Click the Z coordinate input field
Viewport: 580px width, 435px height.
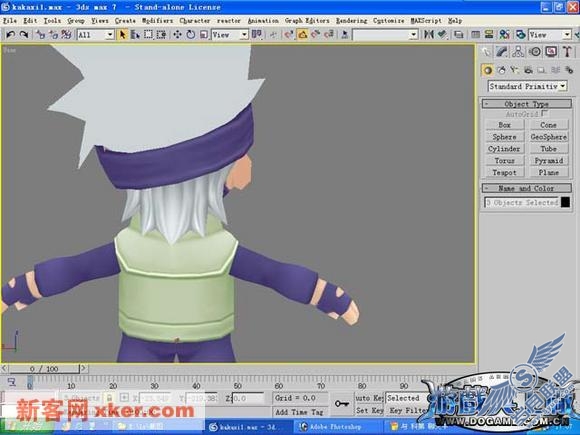[x=248, y=398]
